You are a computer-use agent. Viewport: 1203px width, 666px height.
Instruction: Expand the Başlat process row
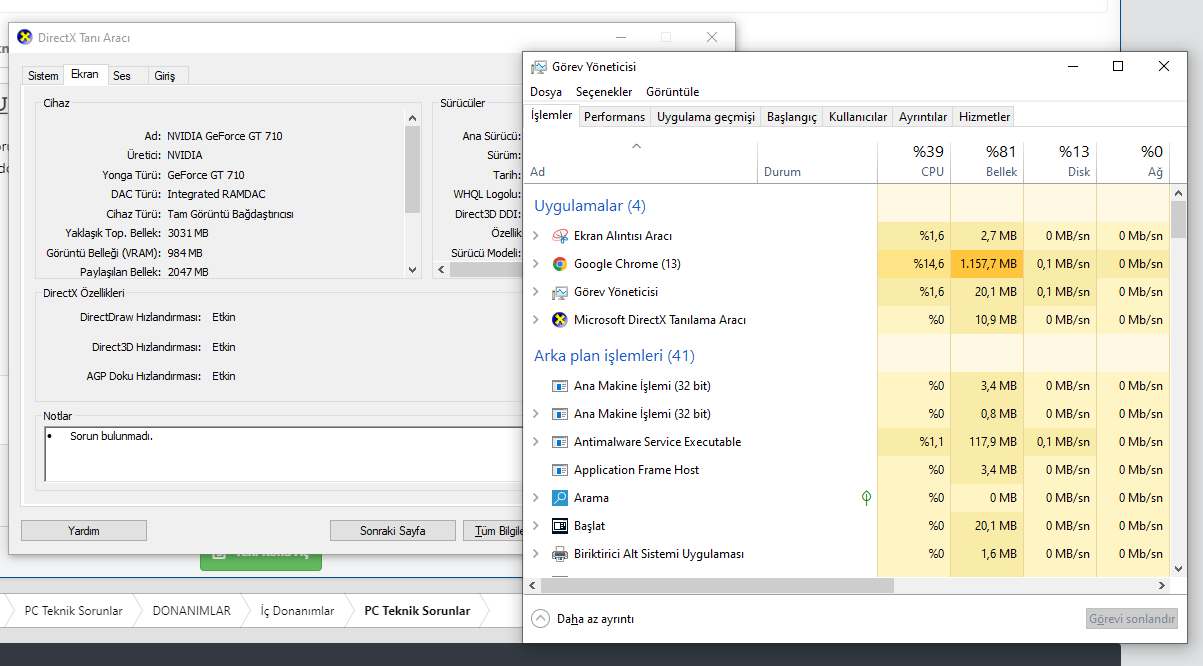(x=536, y=526)
